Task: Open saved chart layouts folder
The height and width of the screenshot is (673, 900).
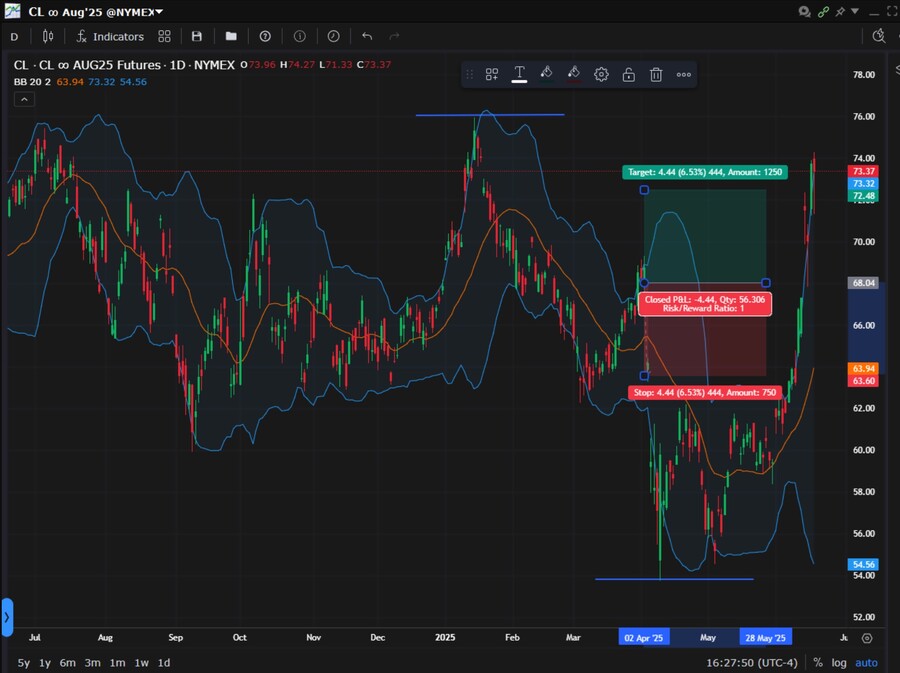Action: click(x=231, y=37)
